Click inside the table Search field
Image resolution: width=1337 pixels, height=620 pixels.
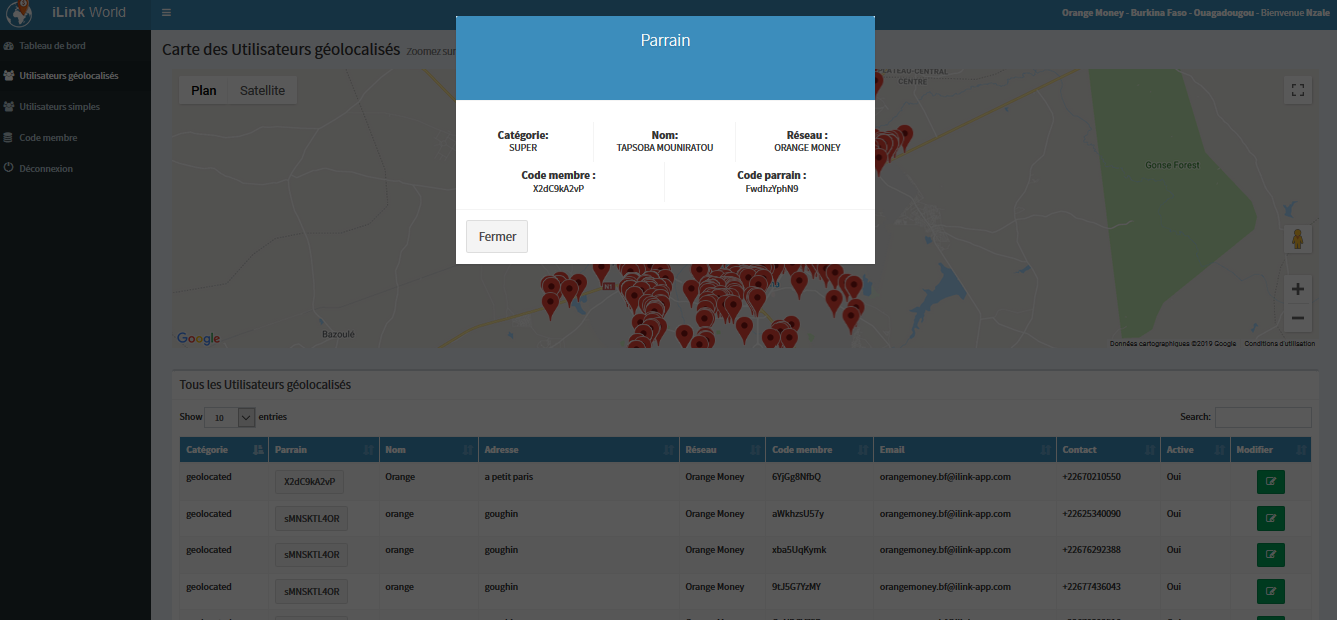[x=1262, y=417]
